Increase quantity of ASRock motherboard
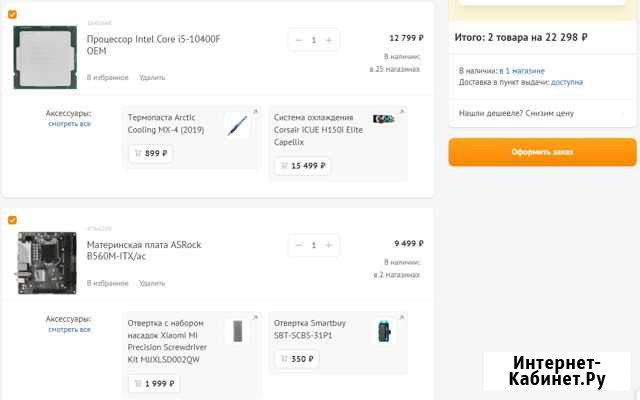640x400 pixels. [x=328, y=245]
